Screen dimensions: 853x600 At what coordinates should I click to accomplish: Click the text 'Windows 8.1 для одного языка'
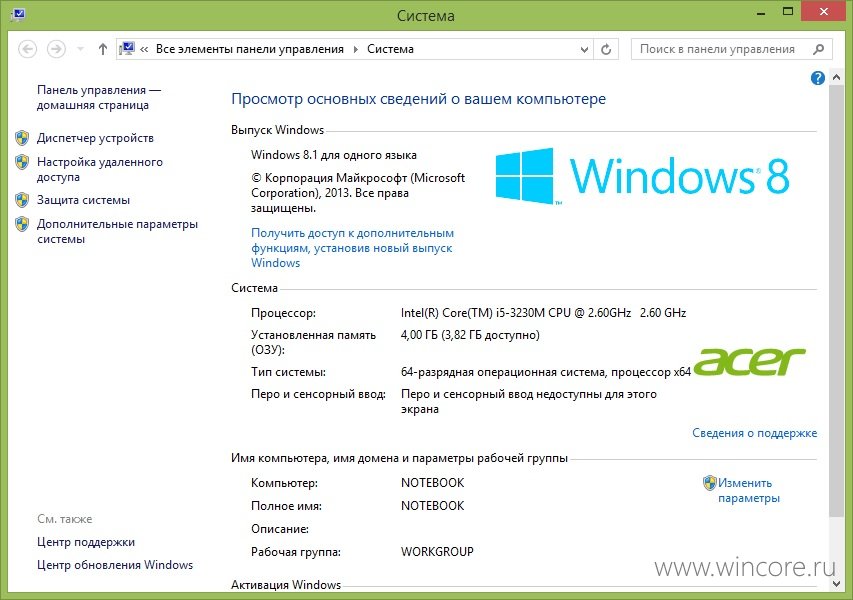point(333,155)
